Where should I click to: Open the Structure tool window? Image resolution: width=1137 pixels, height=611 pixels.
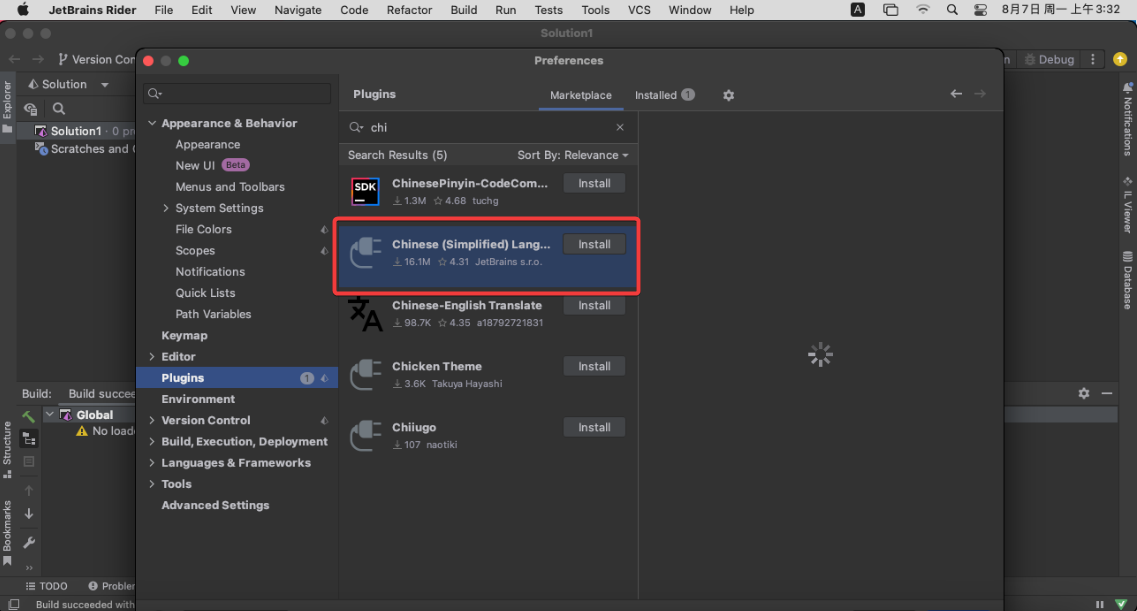(7, 449)
